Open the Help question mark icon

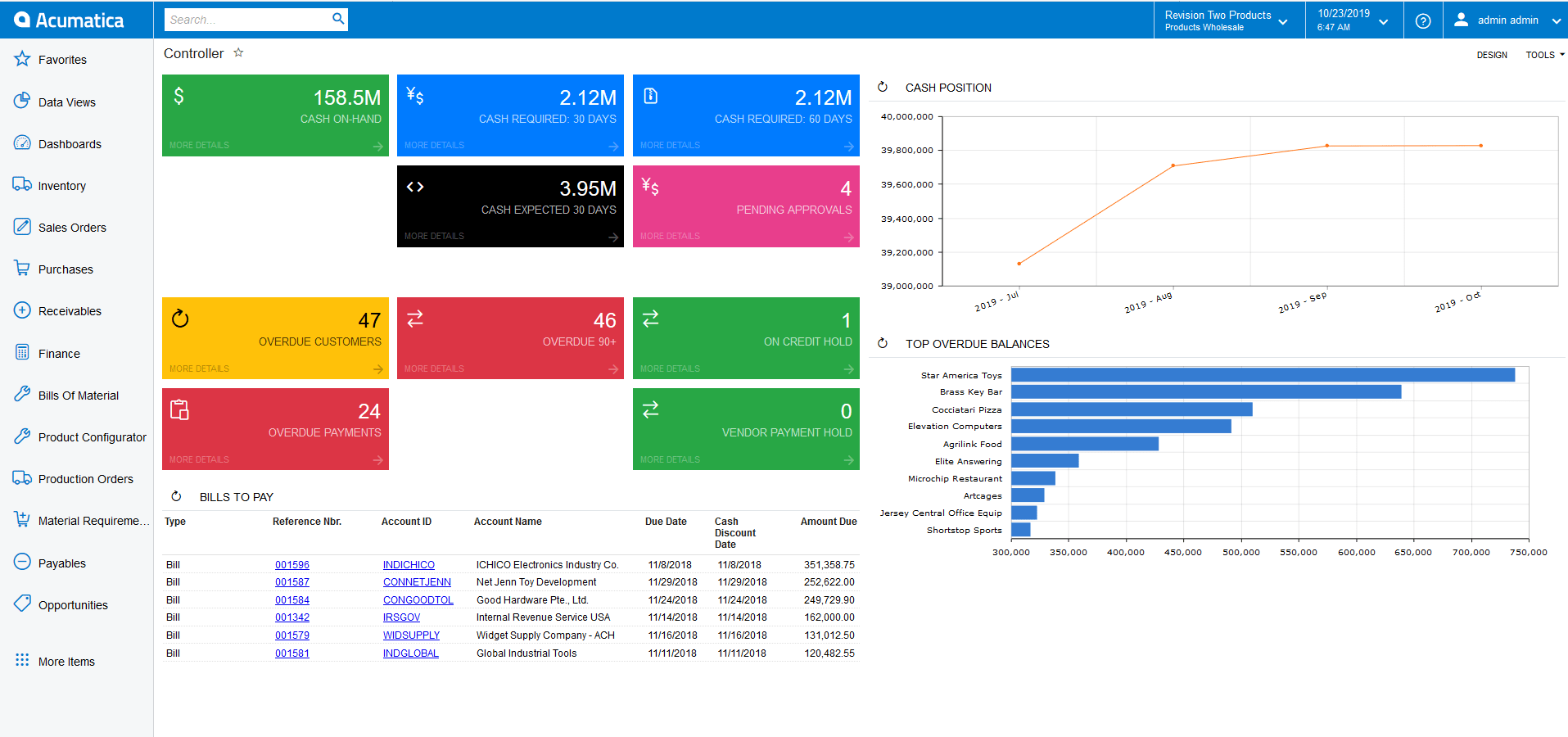(x=1422, y=20)
